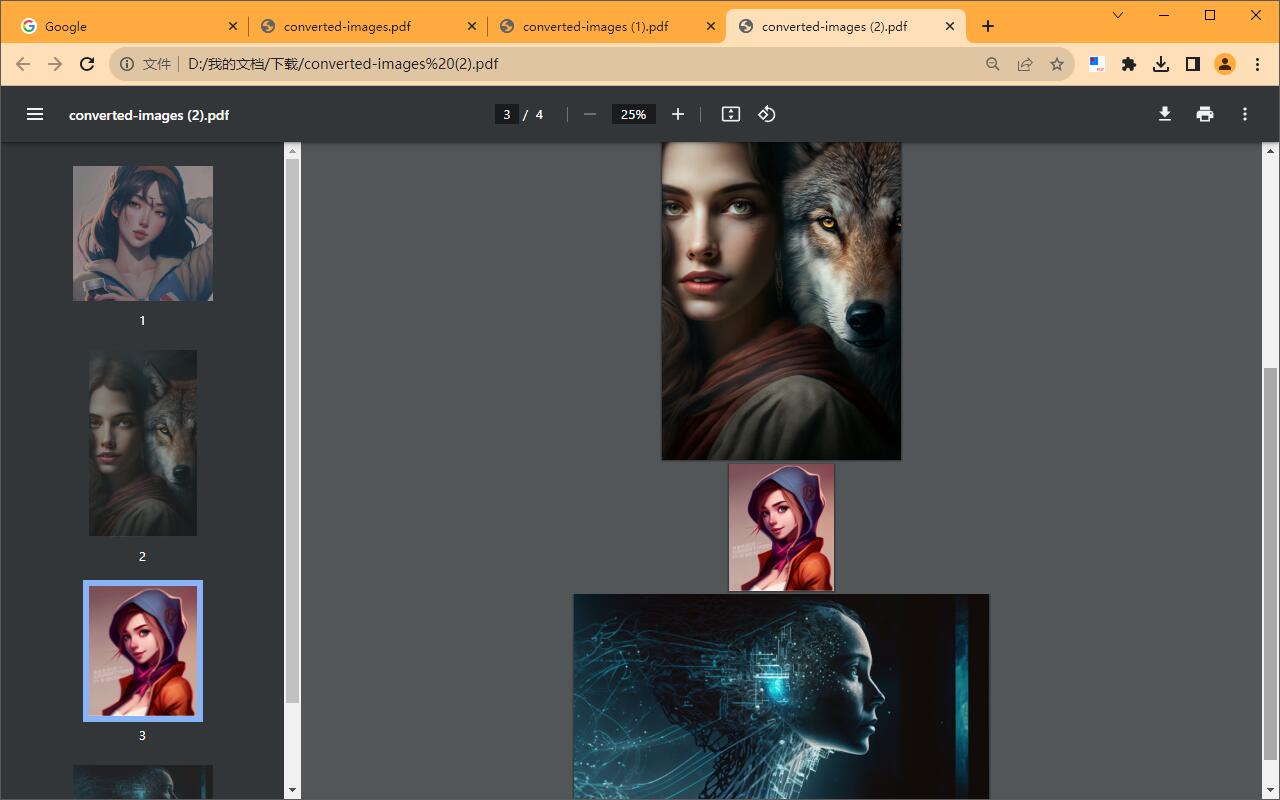Click the address bar URL
The width and height of the screenshot is (1280, 800).
(x=343, y=64)
